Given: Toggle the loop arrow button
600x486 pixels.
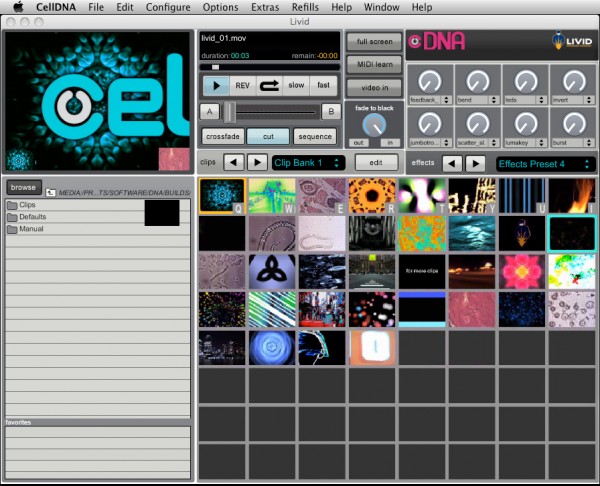Looking at the screenshot, I should (269, 85).
